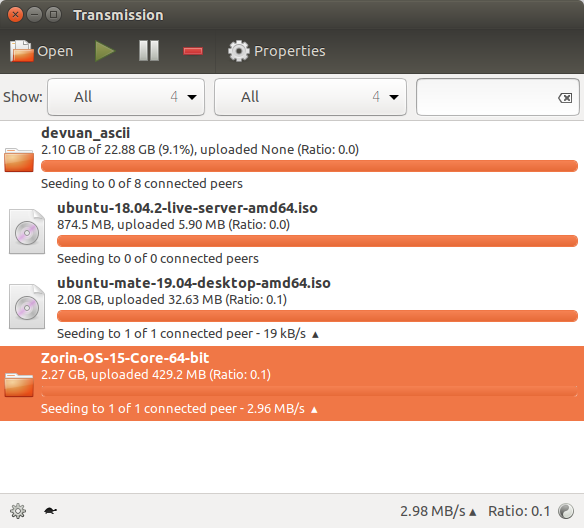This screenshot has width=584, height=528.
Task: Click the devuan_ascii progress bar
Action: point(309,166)
